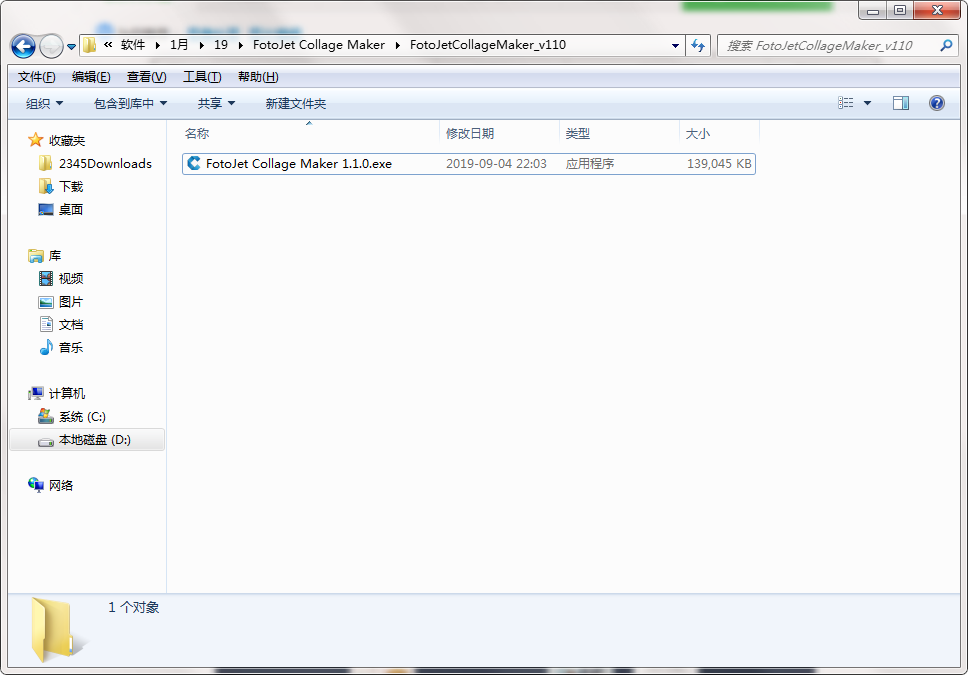This screenshot has width=968, height=675.
Task: Open 图片 library
Action: pos(70,301)
